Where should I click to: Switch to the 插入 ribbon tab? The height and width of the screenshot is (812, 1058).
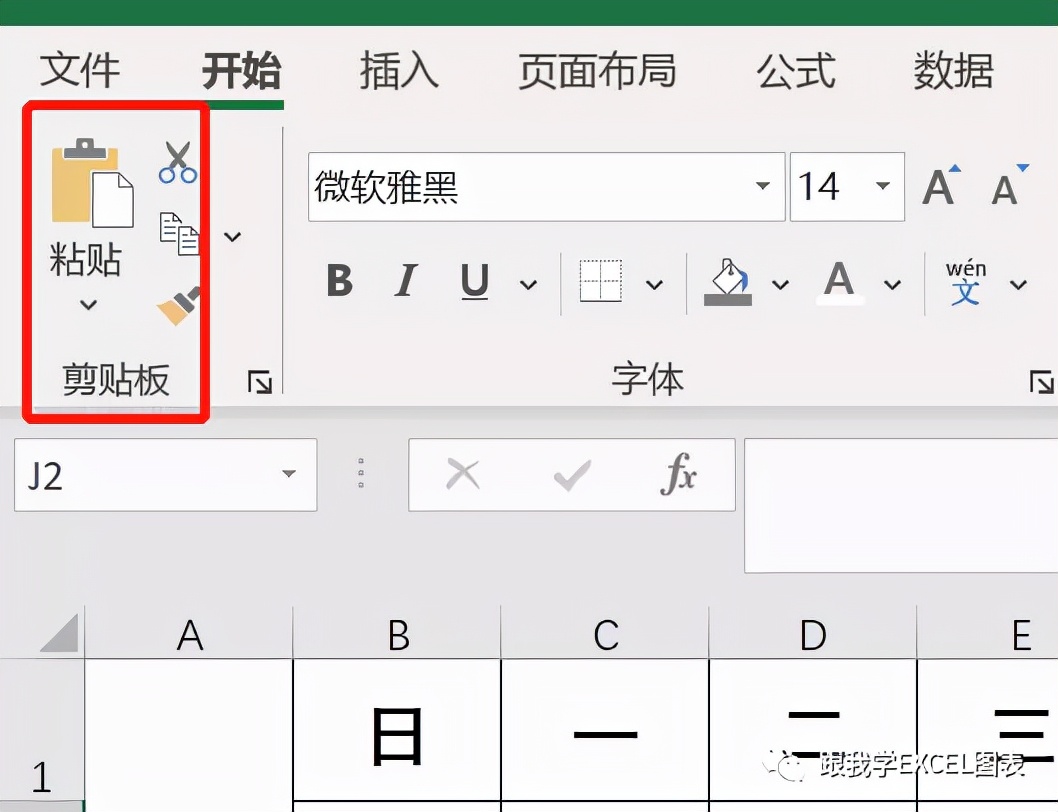tap(397, 72)
